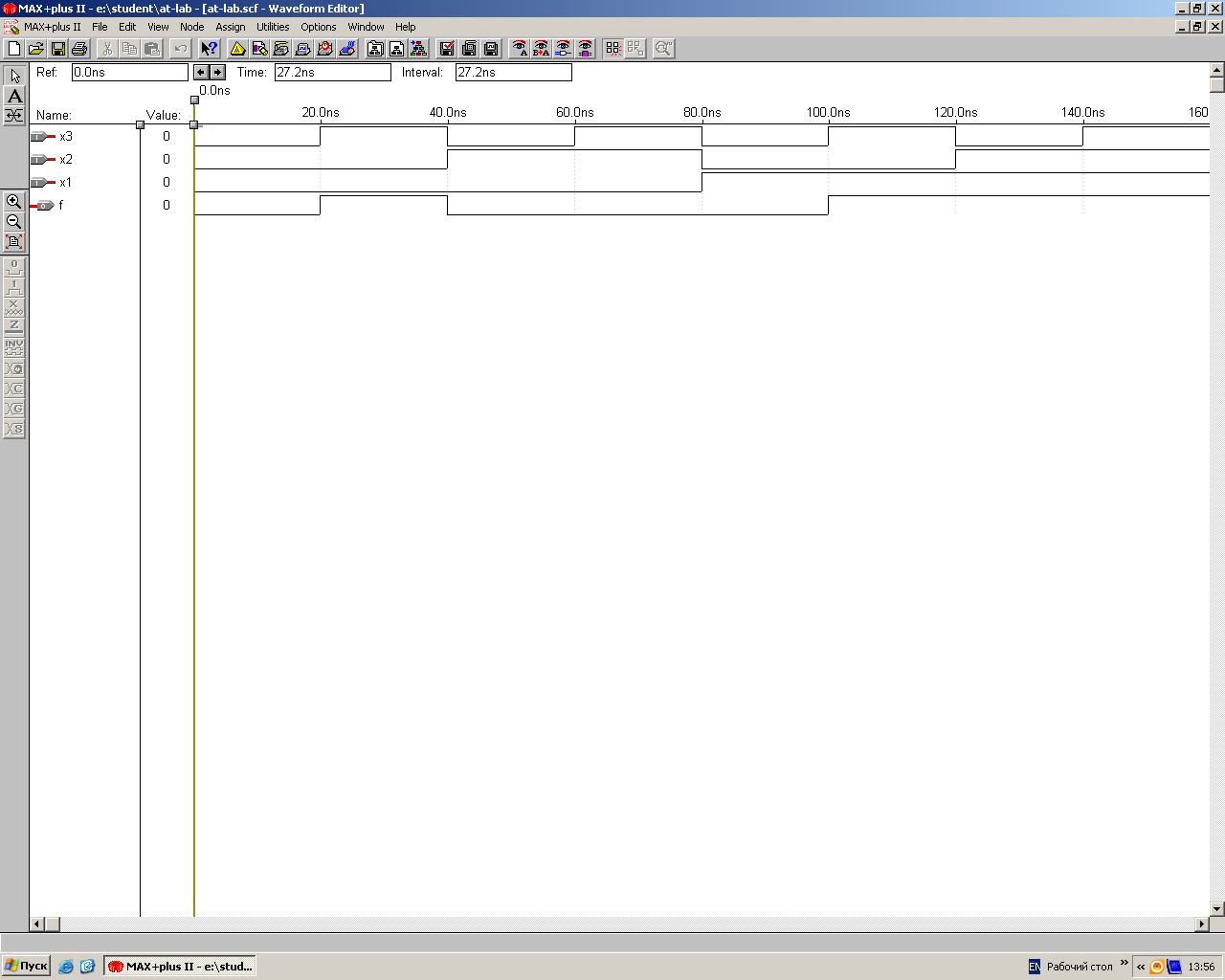This screenshot has width=1225, height=980.
Task: Open the Пуск start button
Action: coord(26,966)
